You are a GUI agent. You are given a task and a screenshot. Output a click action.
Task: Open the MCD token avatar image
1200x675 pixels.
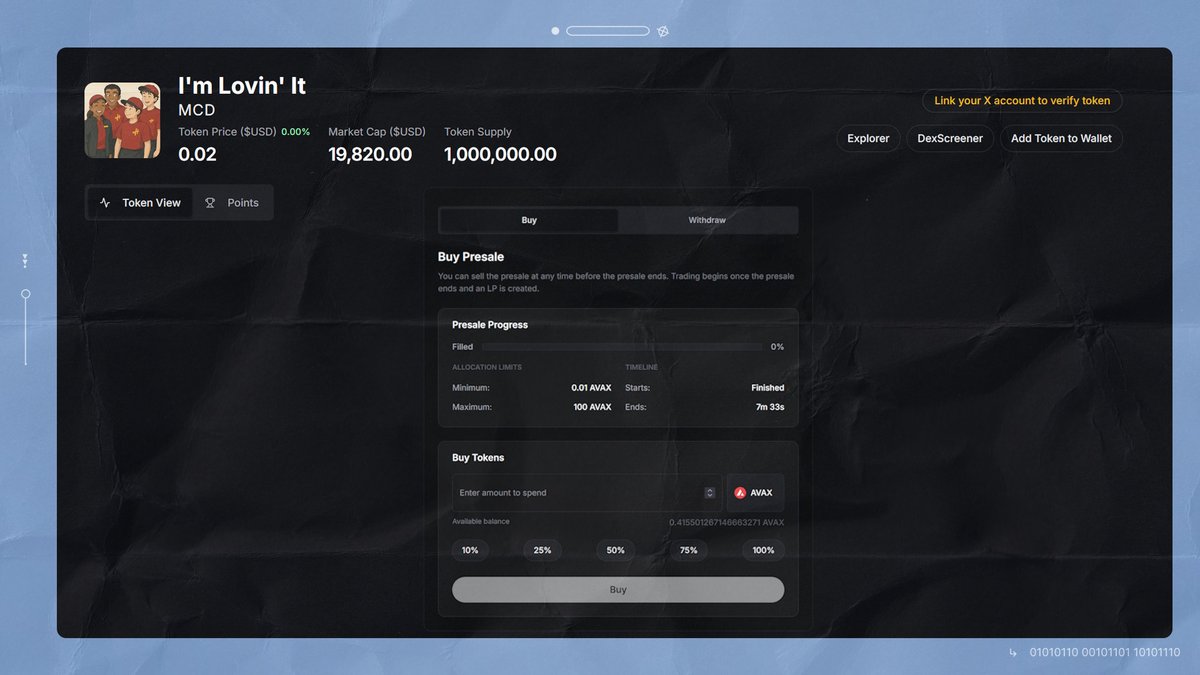(x=122, y=120)
